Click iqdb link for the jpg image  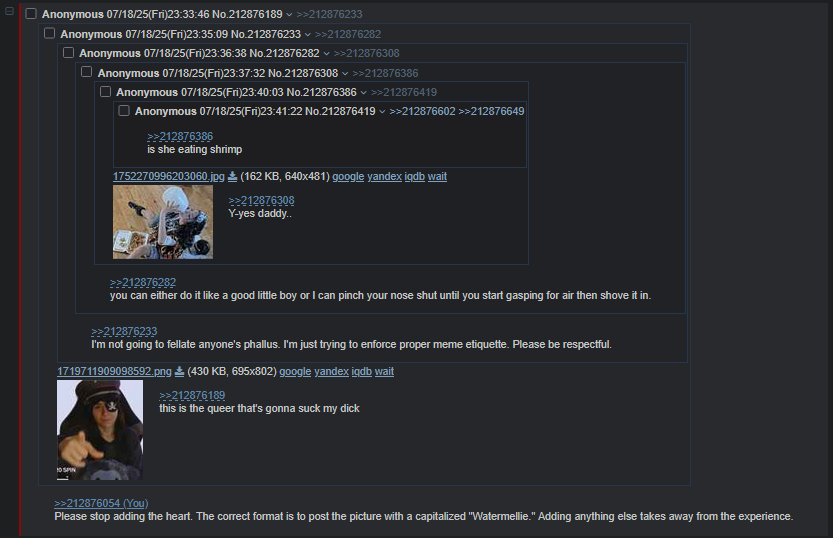pos(414,176)
